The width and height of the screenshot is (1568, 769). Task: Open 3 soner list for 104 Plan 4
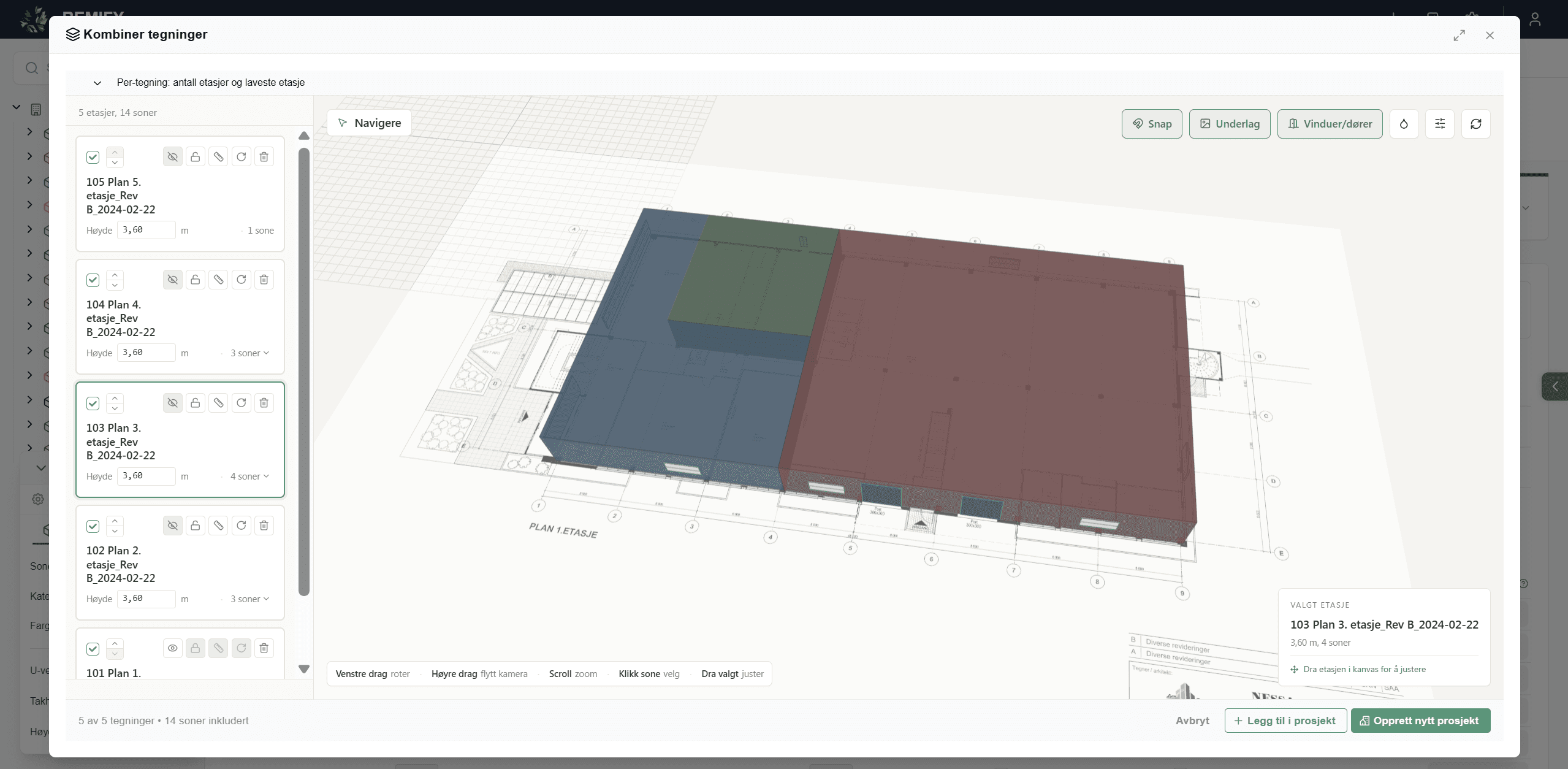tap(249, 353)
